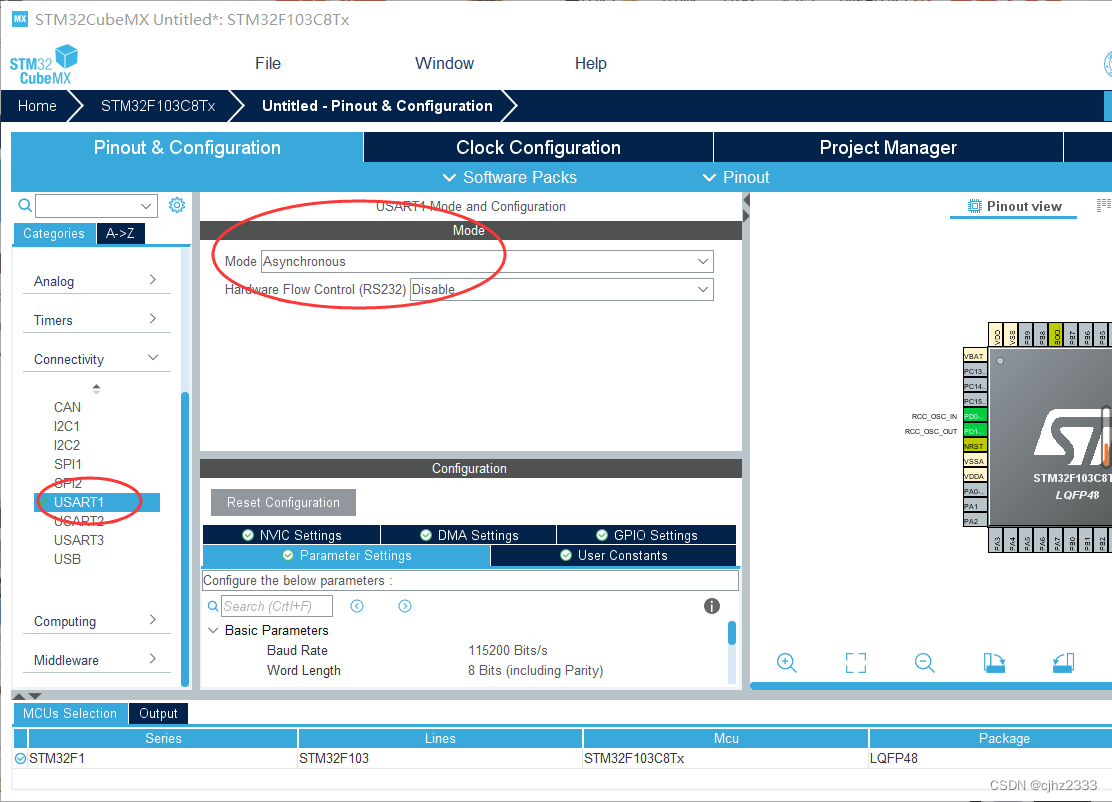
Task: Go to next parameter search result
Action: coord(405,606)
